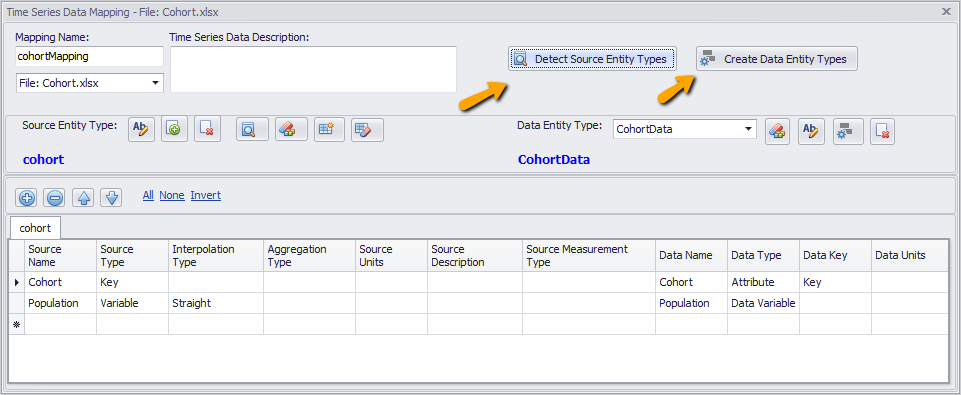This screenshot has width=961, height=395.
Task: Click the Time Series Data Description text box
Action: coord(313,69)
